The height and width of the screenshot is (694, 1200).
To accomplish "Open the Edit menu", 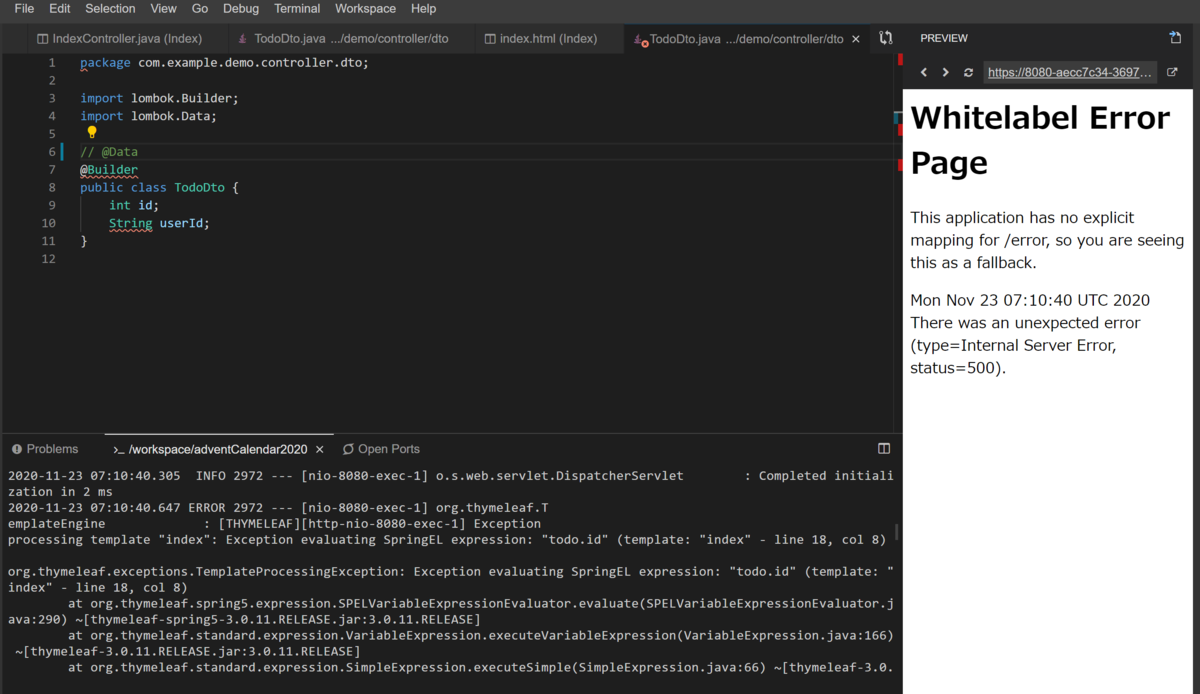I will coord(60,9).
